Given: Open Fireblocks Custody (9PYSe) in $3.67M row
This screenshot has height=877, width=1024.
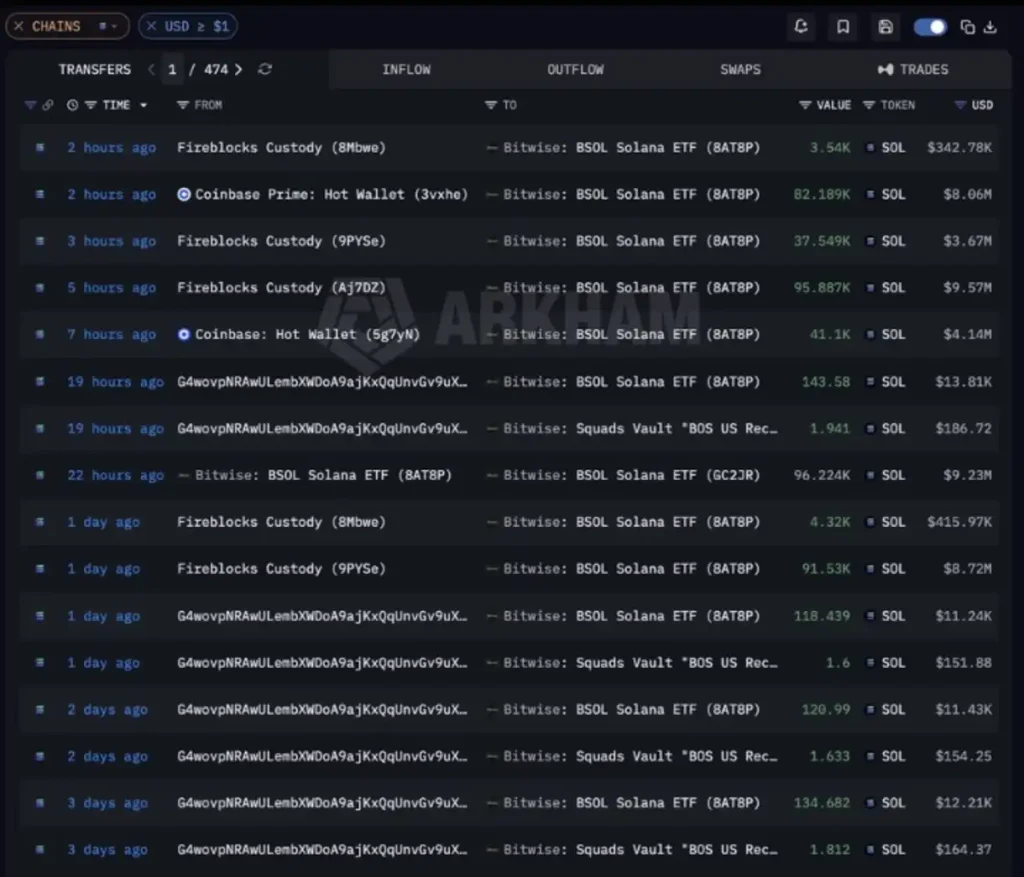Looking at the screenshot, I should [281, 241].
